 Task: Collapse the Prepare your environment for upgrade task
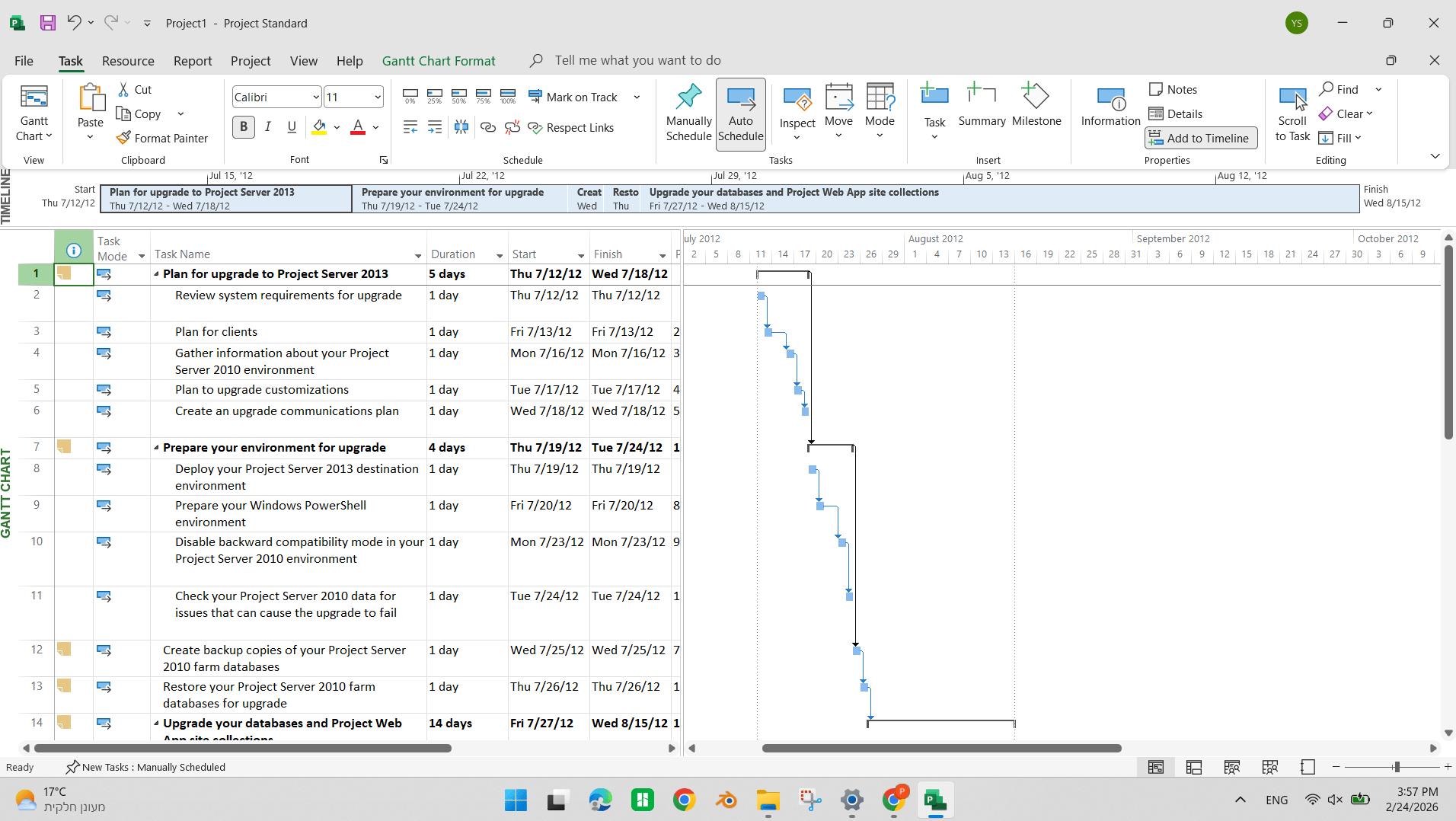(x=156, y=448)
